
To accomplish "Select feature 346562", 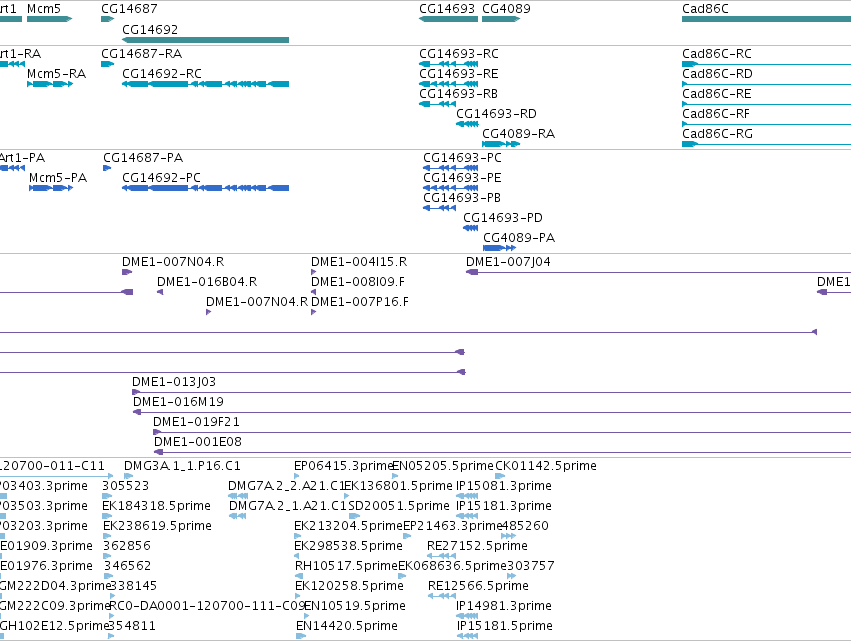I will click(x=109, y=576).
